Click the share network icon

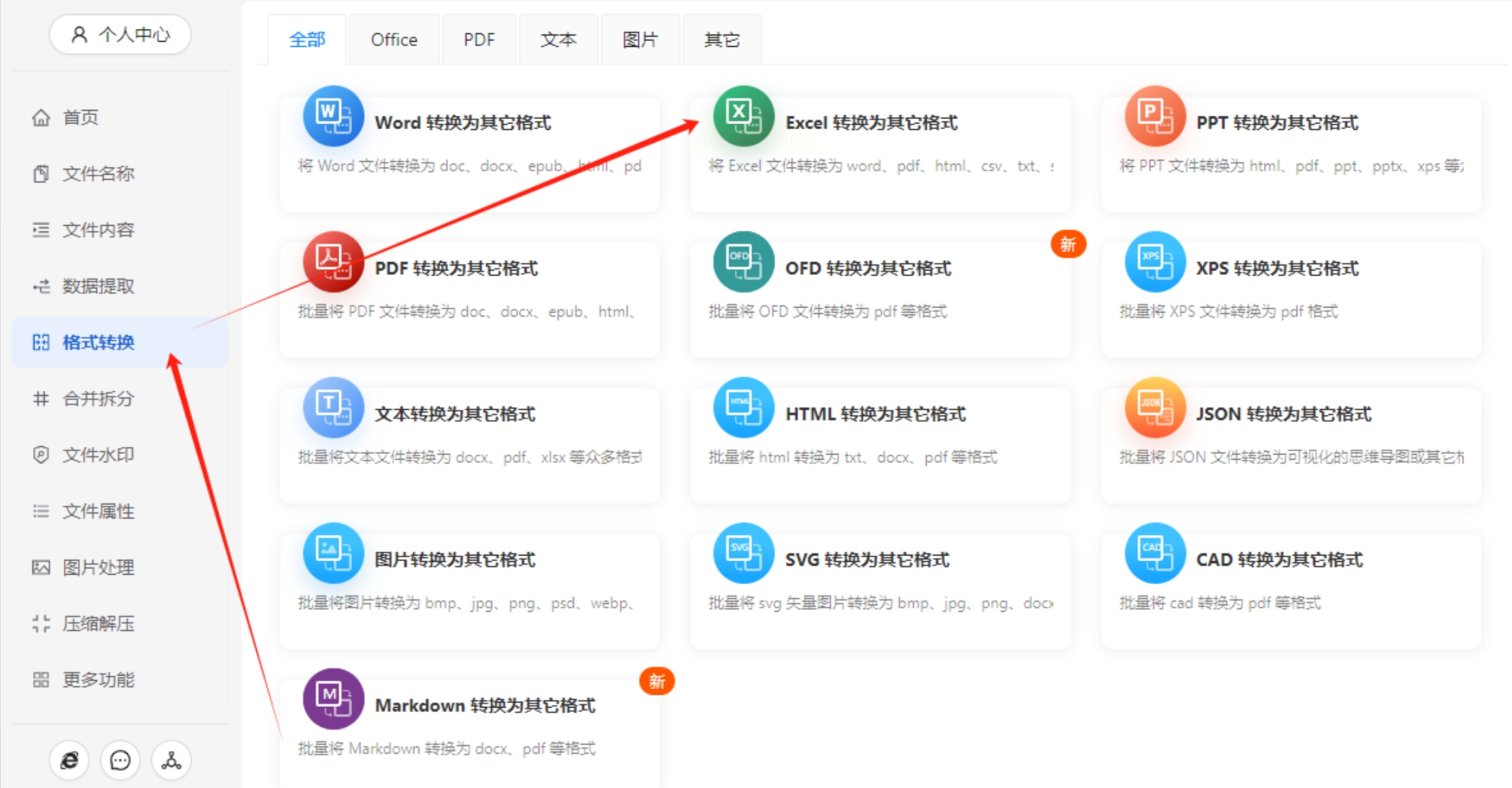[x=171, y=760]
